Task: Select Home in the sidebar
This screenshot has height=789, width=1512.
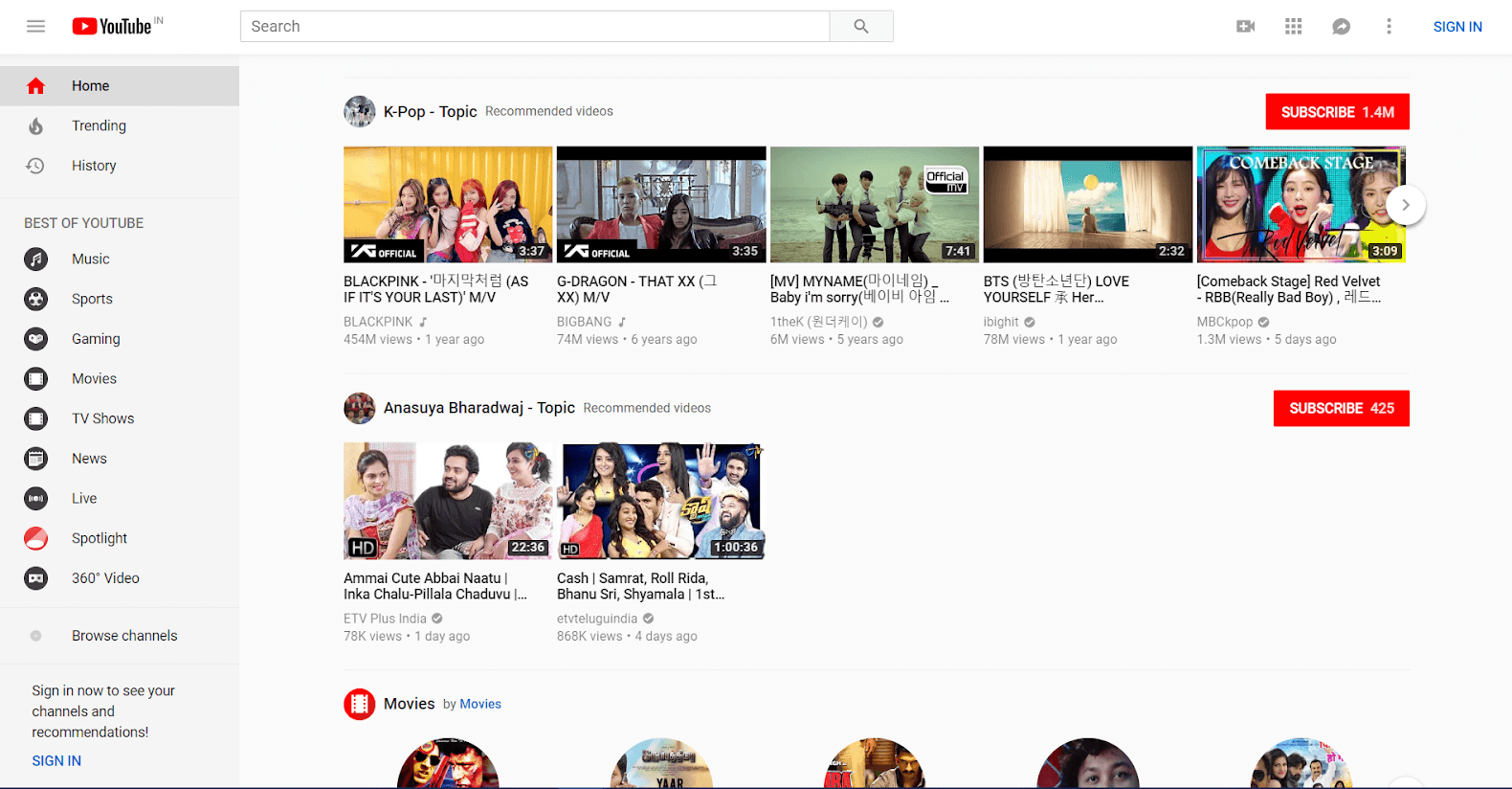Action: (x=120, y=86)
